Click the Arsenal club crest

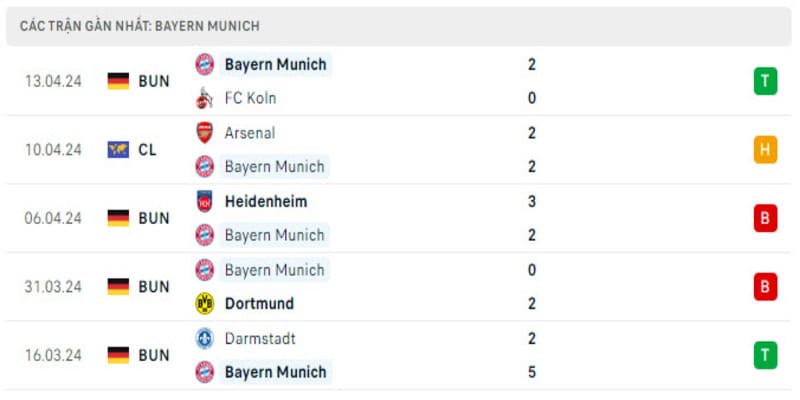pos(204,132)
